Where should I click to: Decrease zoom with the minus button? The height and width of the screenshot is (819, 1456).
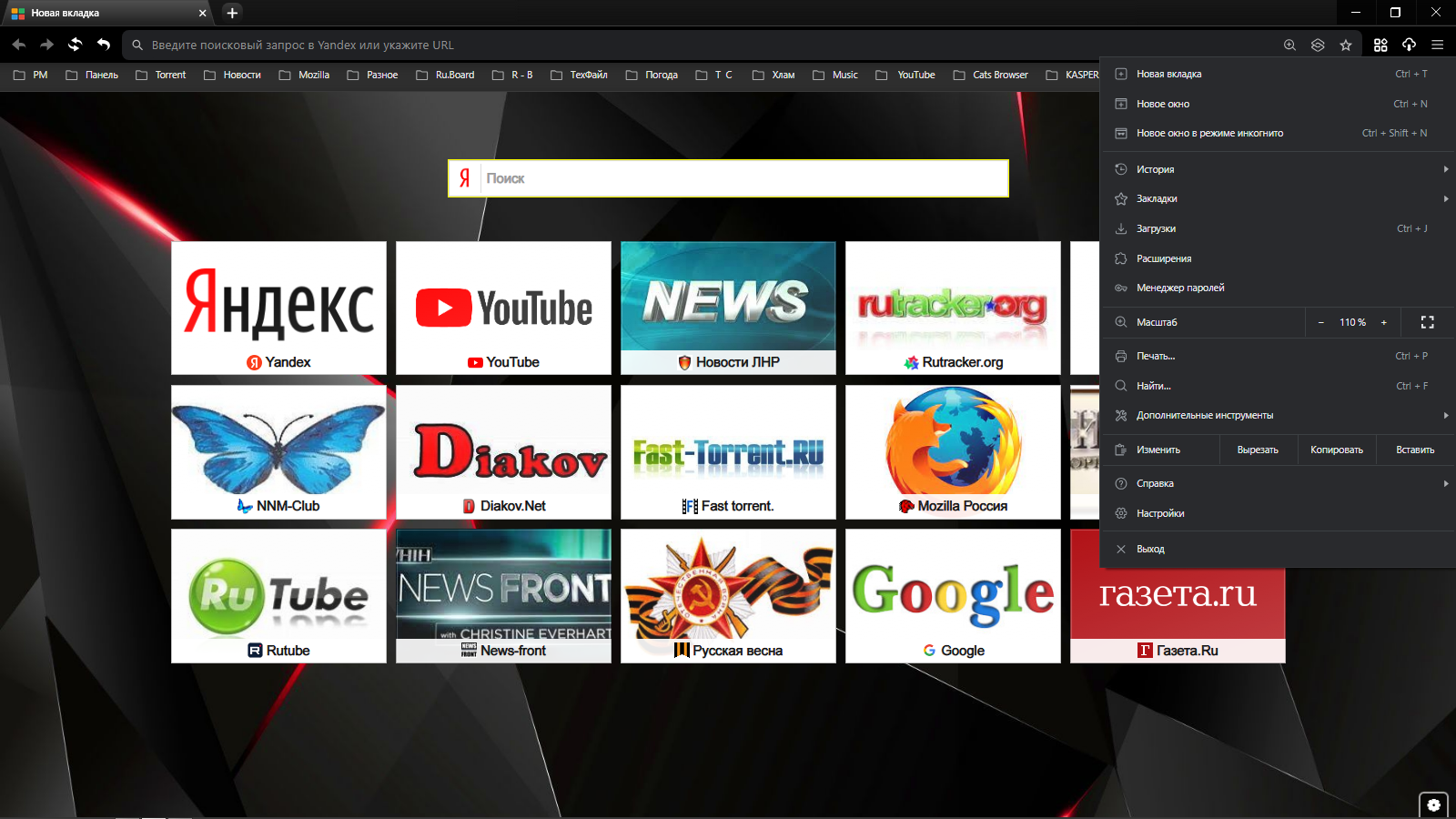point(1321,322)
